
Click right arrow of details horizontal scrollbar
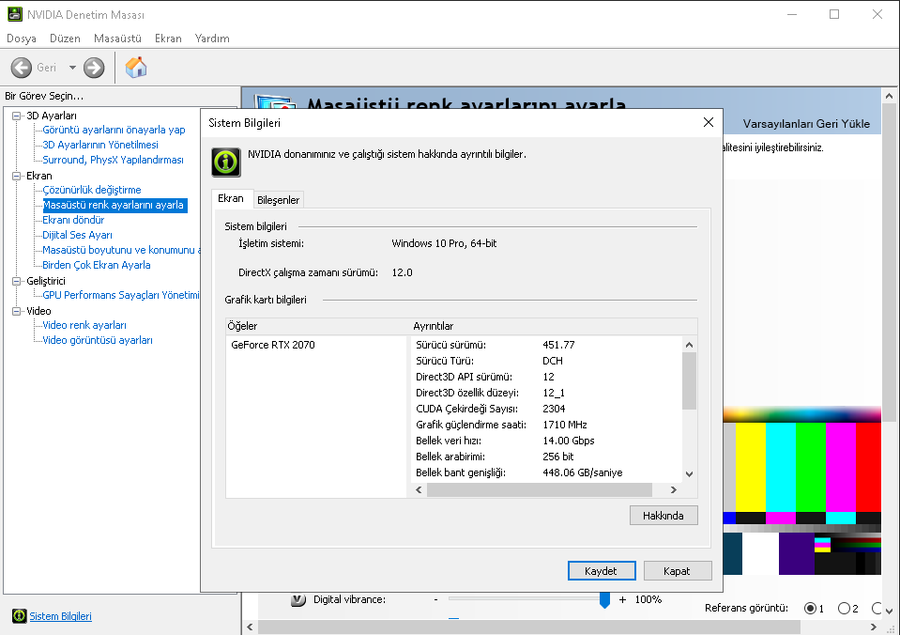coord(674,490)
